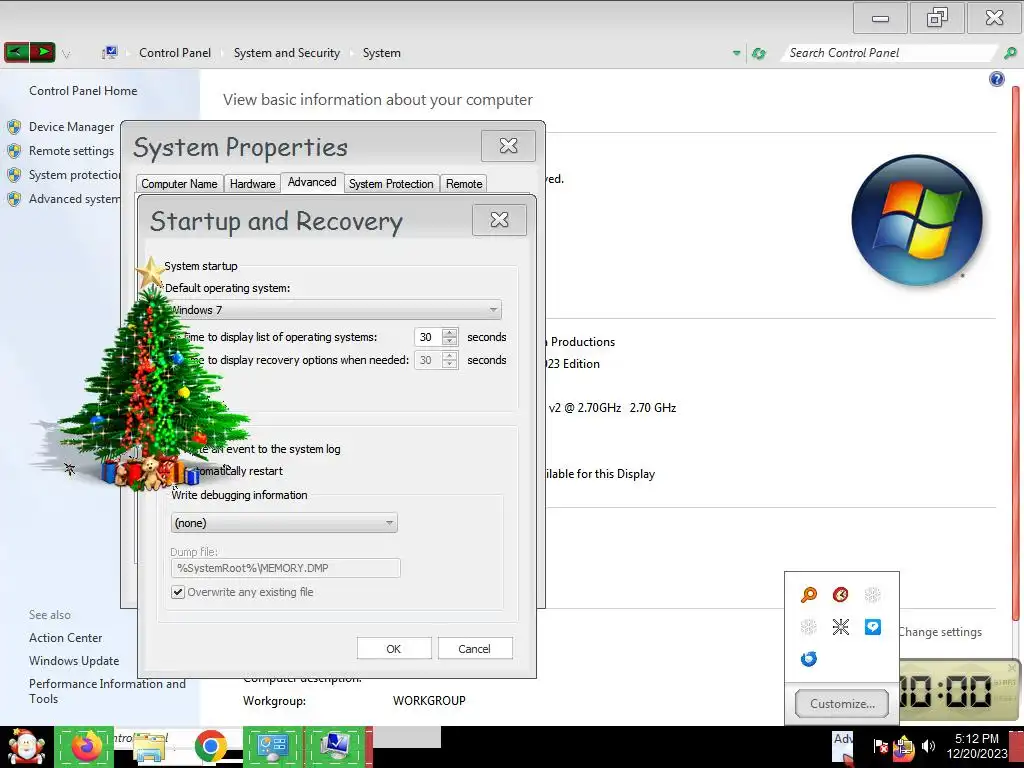The height and width of the screenshot is (768, 1024).
Task: Click the faded snowflake tray icon in second row
Action: pos(808,627)
